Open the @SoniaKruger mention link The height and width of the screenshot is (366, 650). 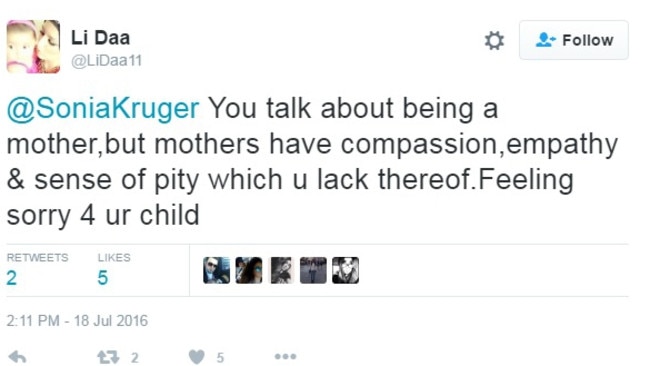tap(103, 109)
